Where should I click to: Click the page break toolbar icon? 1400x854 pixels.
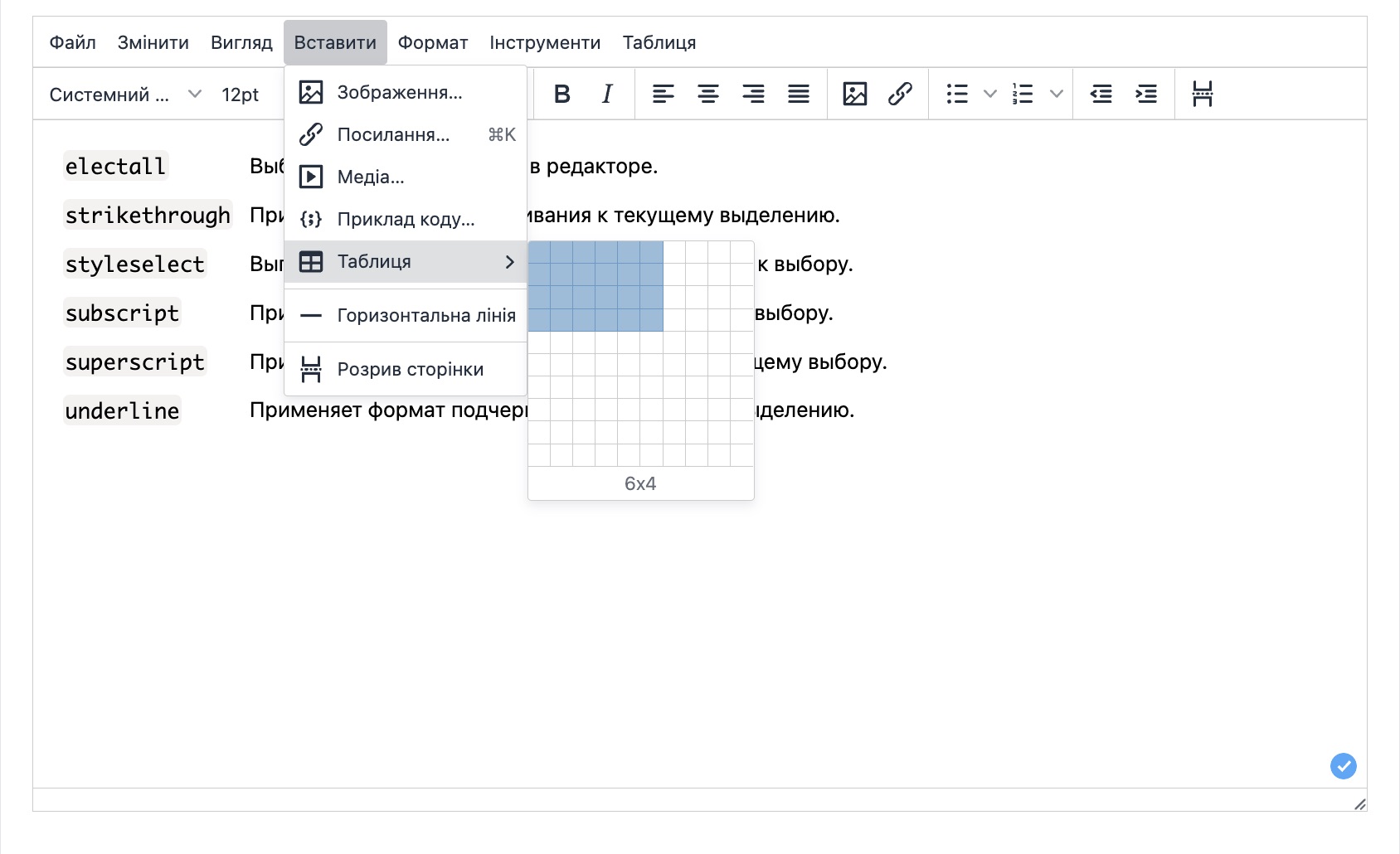pyautogui.click(x=1202, y=95)
